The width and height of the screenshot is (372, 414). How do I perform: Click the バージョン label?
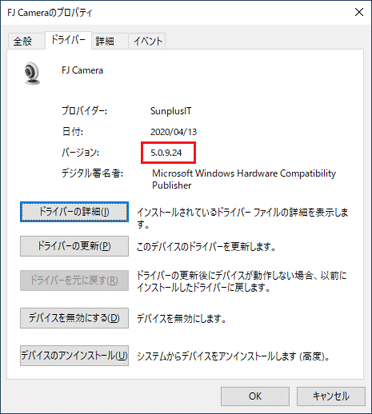pos(80,153)
